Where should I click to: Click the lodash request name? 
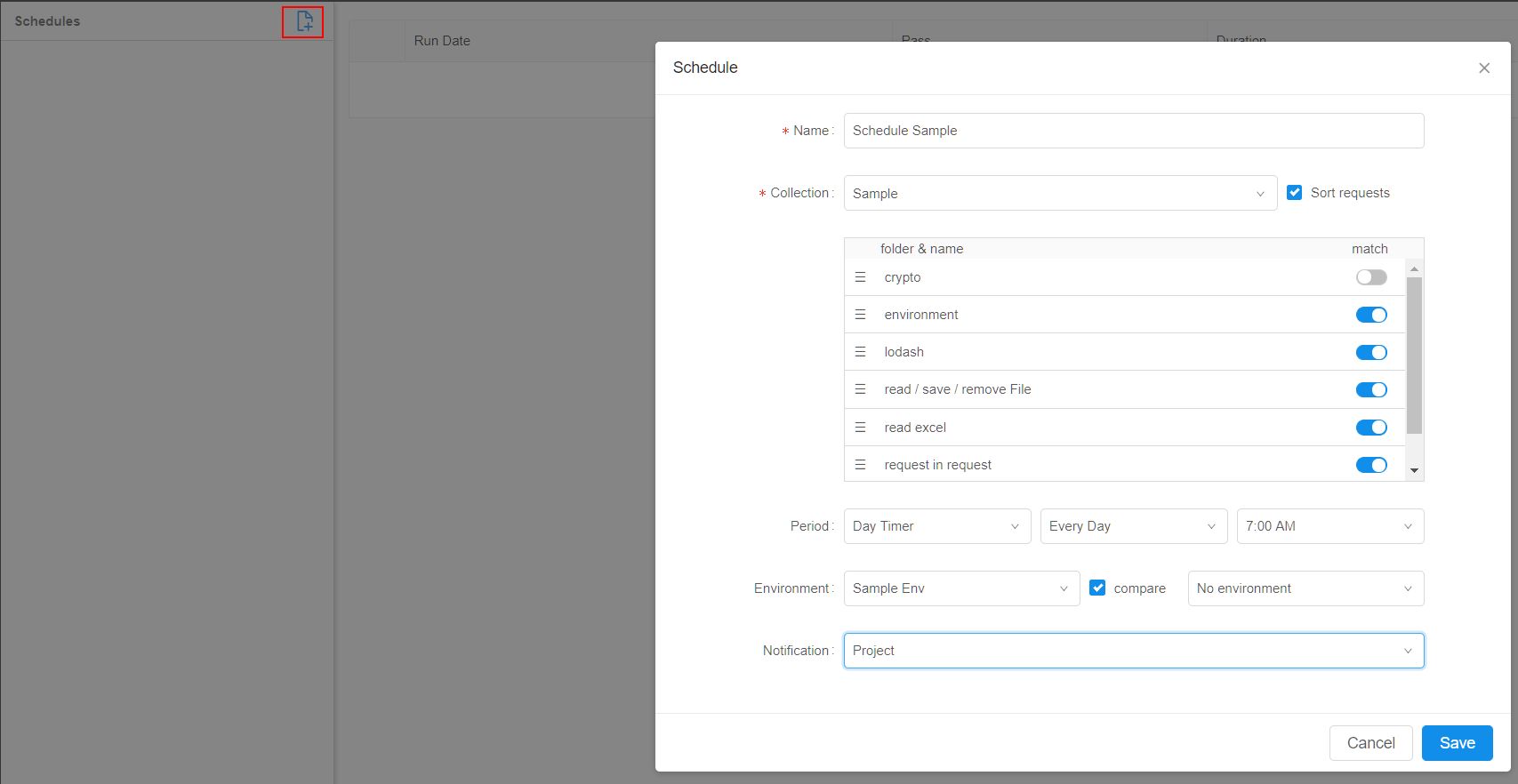904,352
